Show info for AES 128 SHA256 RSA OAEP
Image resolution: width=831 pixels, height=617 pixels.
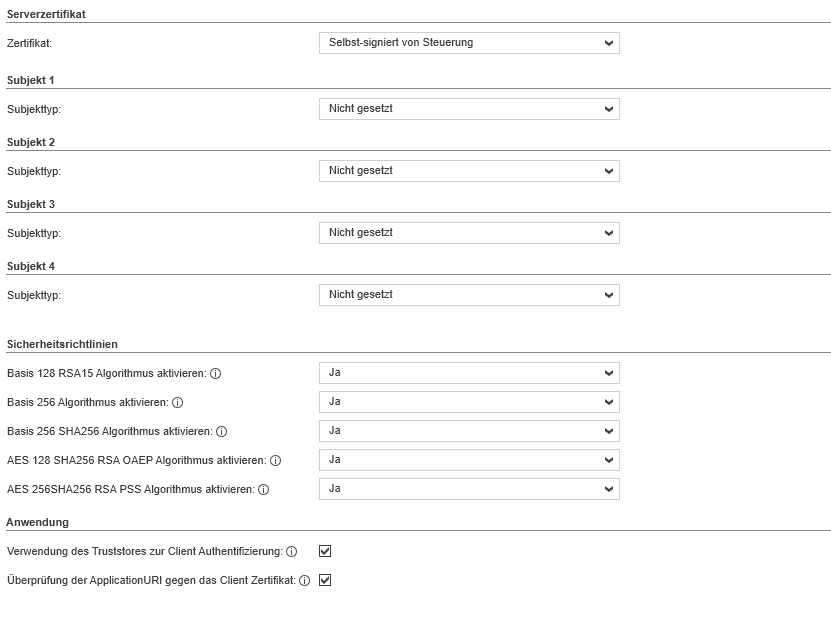pos(276,461)
